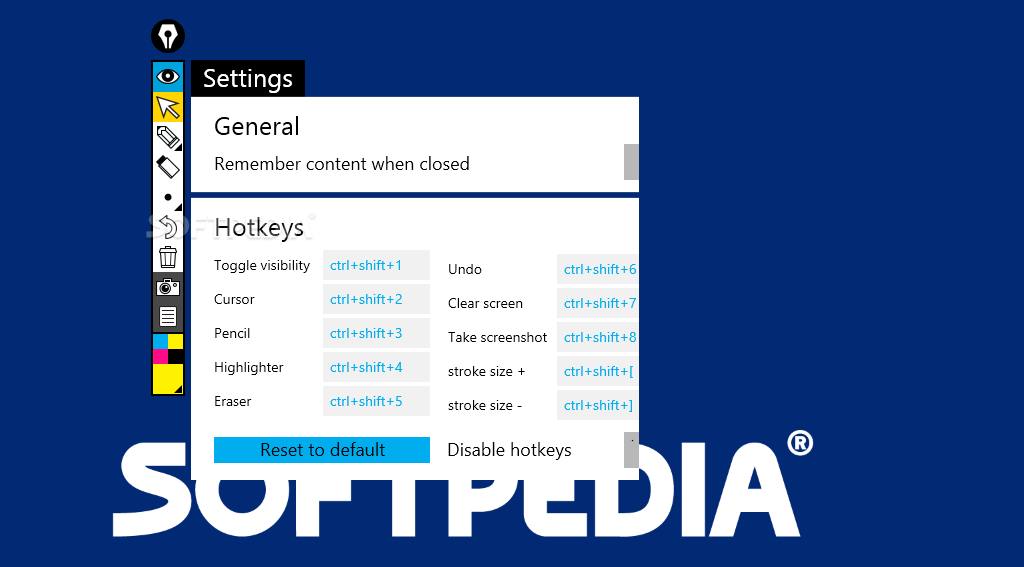Edit the Toggle visibility hotkey ctrl+shift+1
The height and width of the screenshot is (567, 1024).
point(376,265)
